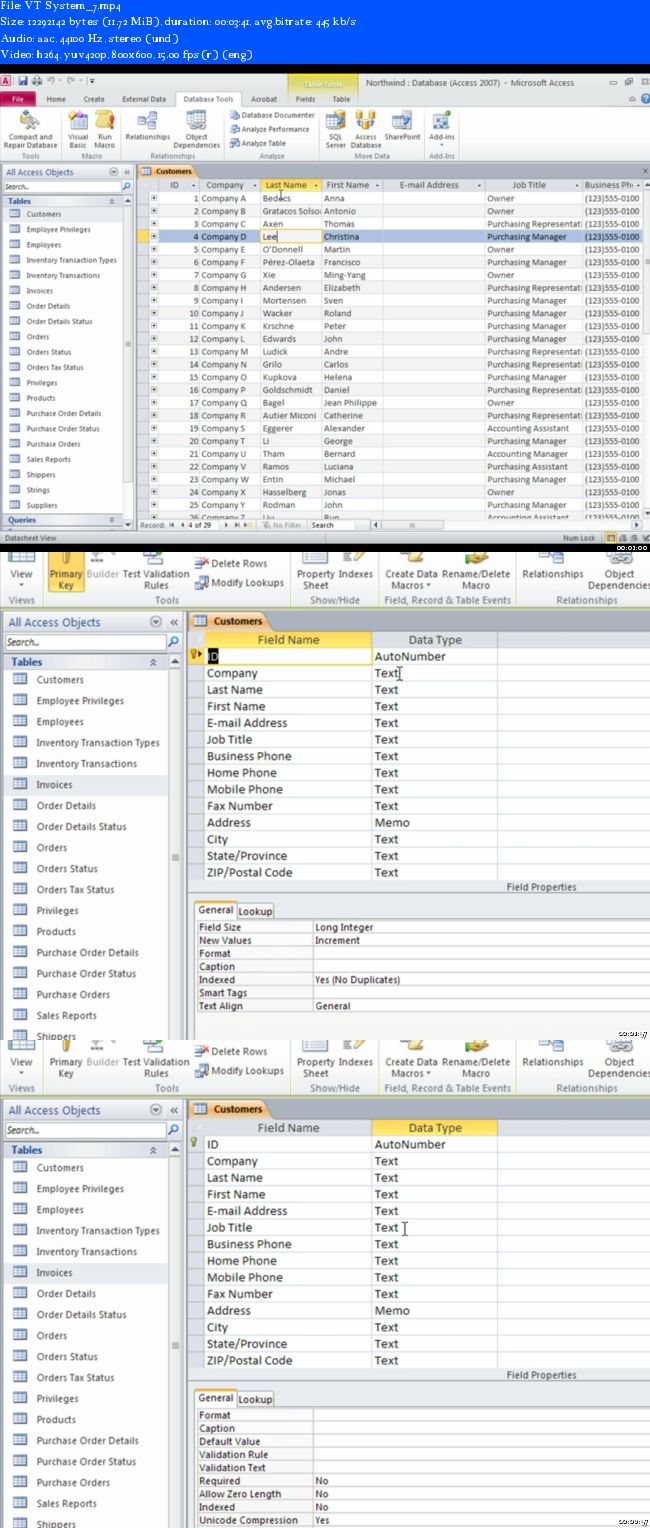Switch to the Create ribbon tab
Viewport: 650px width, 1528px height.
pyautogui.click(x=94, y=99)
